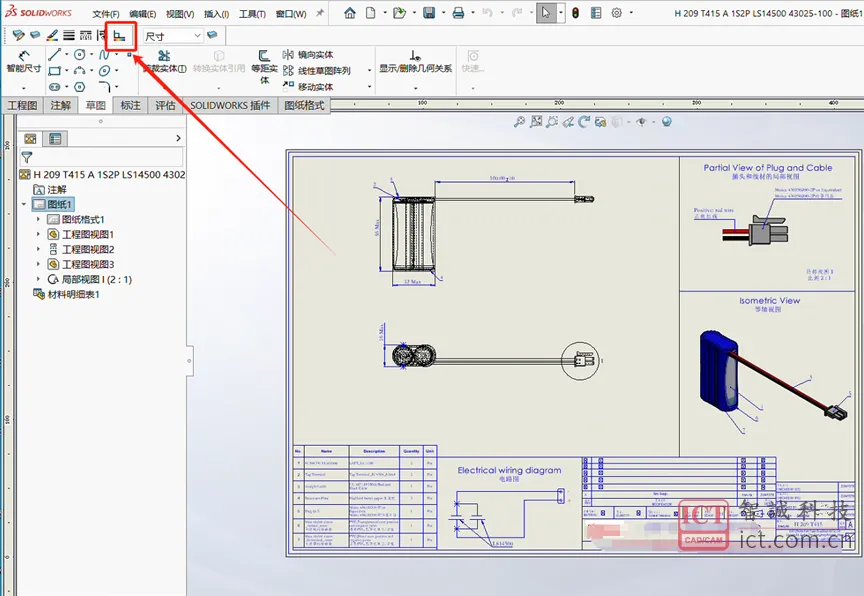This screenshot has width=864, height=596.
Task: Switch to the property manager panel tab
Action: click(55, 139)
